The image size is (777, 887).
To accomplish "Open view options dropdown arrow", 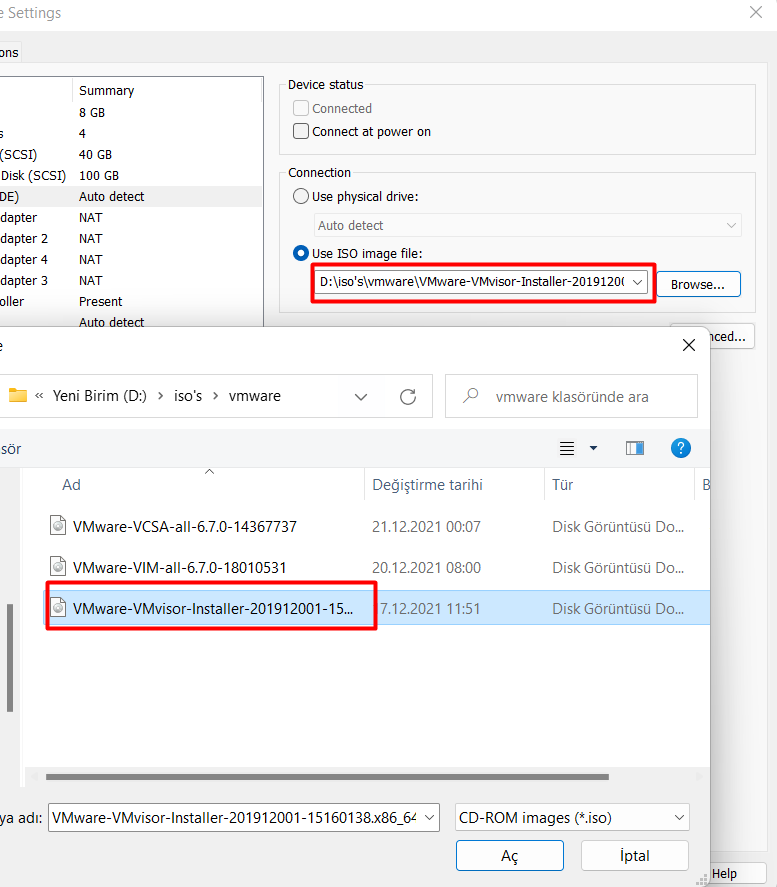I will tap(593, 448).
